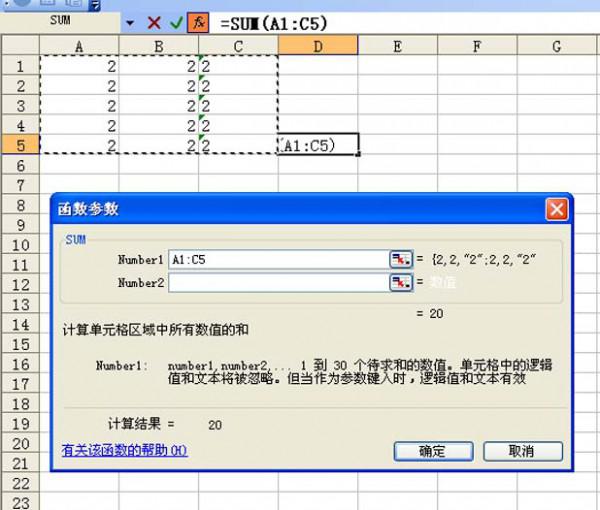Collapse dialog using Number2 range selector icon

(401, 282)
